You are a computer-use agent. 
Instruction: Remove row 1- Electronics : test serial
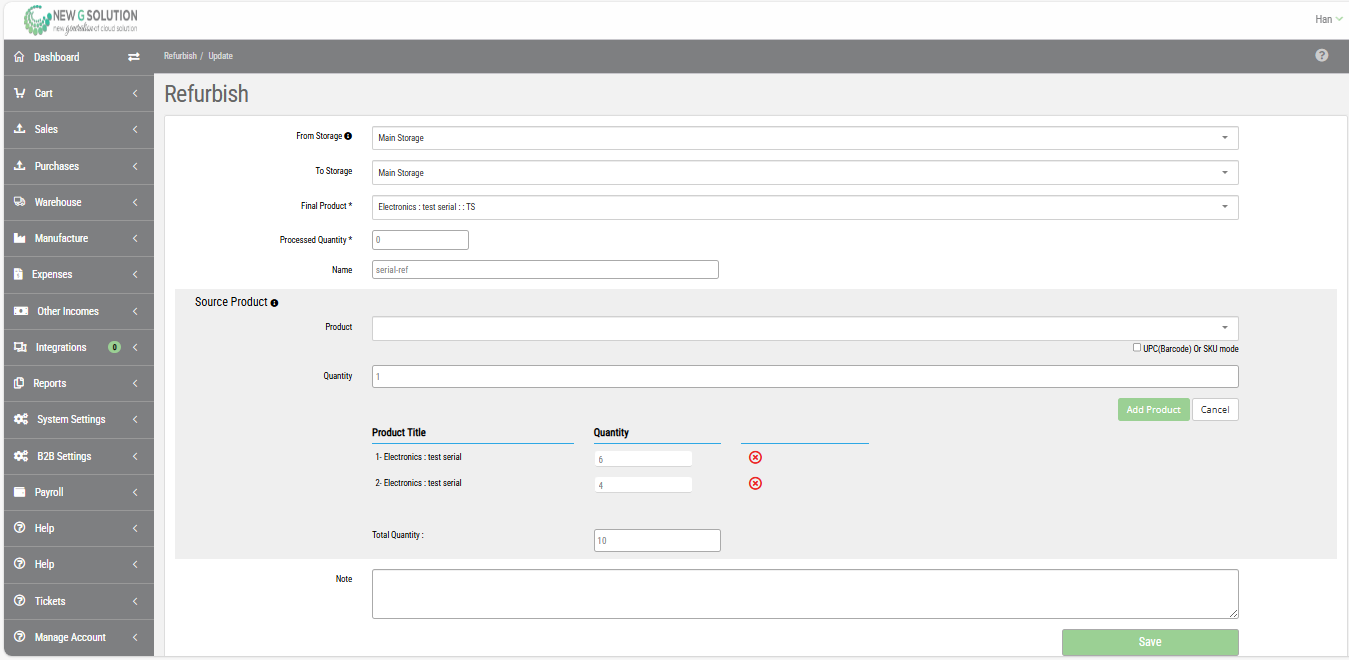[x=755, y=457]
